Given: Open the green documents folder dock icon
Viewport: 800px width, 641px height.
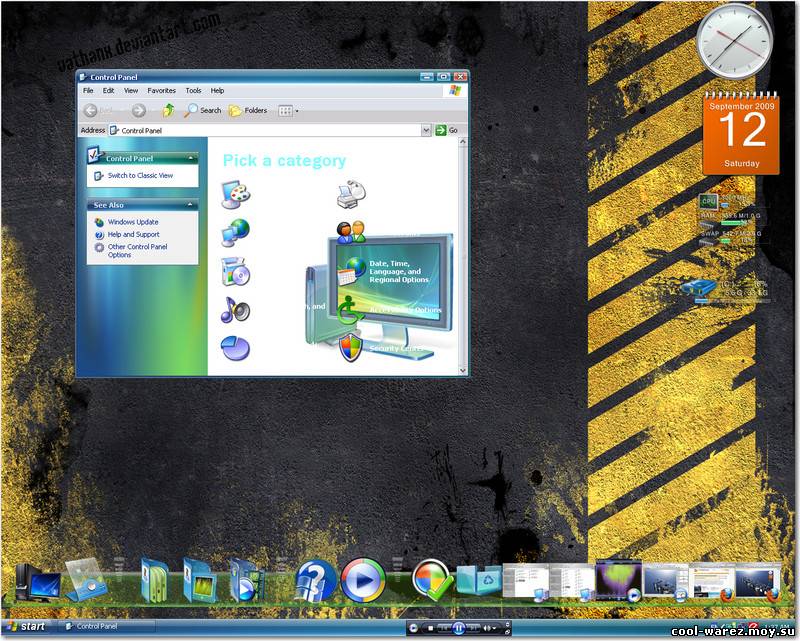Looking at the screenshot, I should click(x=155, y=581).
